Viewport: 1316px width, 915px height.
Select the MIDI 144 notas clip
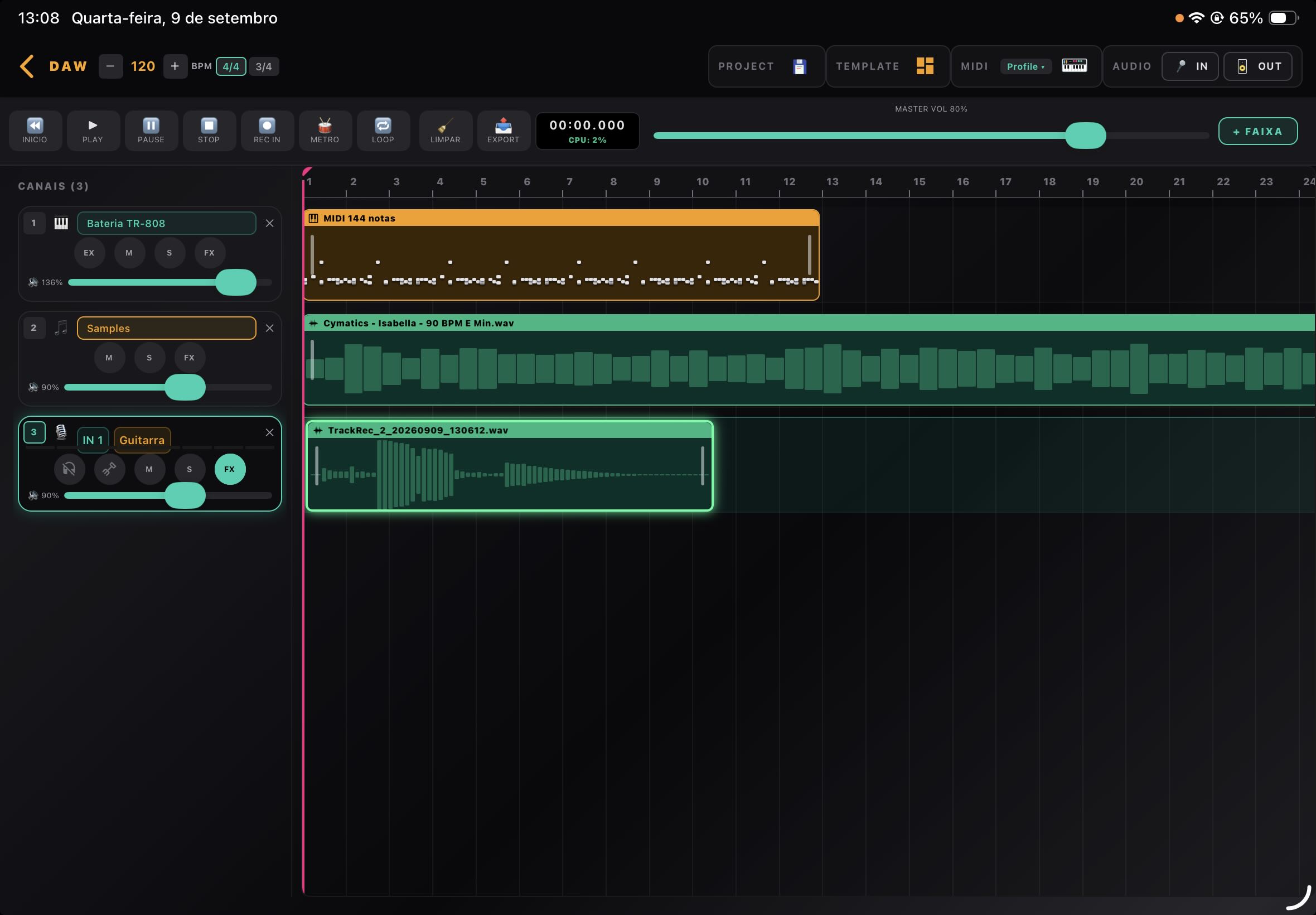(x=562, y=255)
